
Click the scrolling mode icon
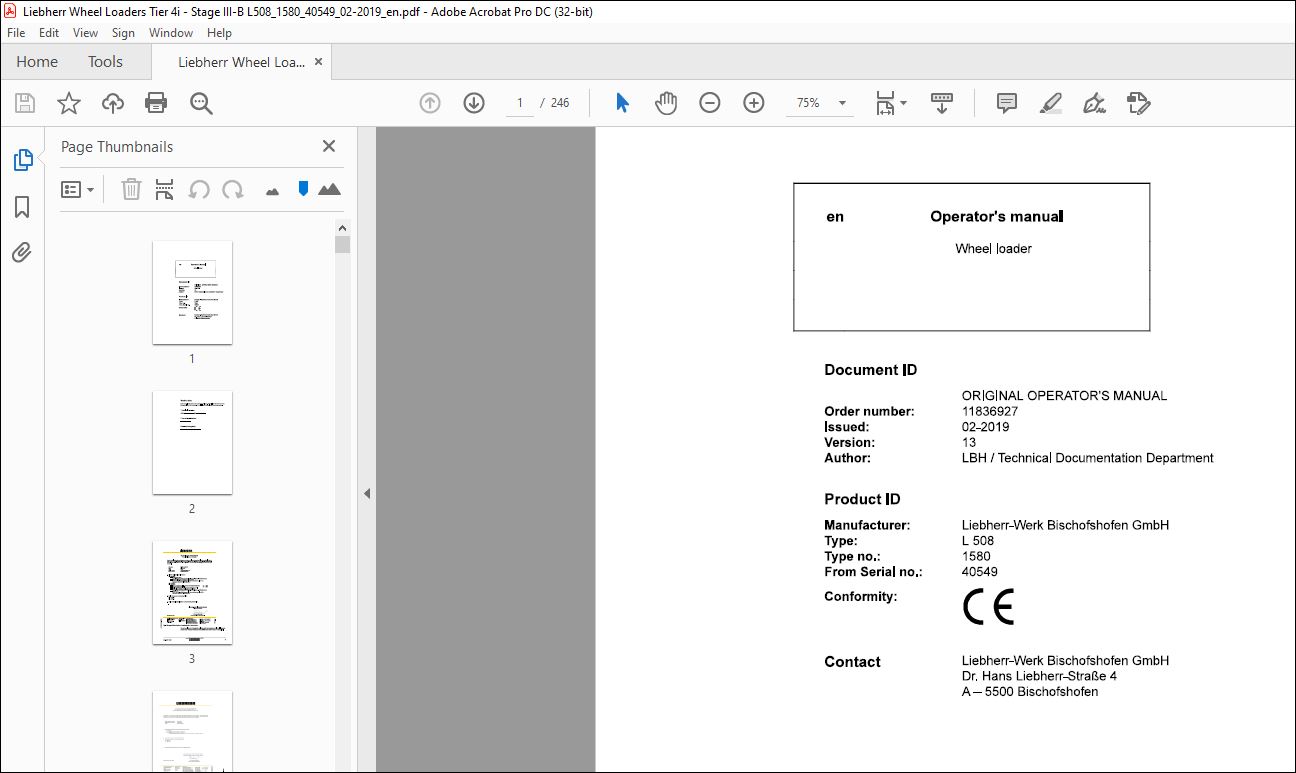coord(941,103)
